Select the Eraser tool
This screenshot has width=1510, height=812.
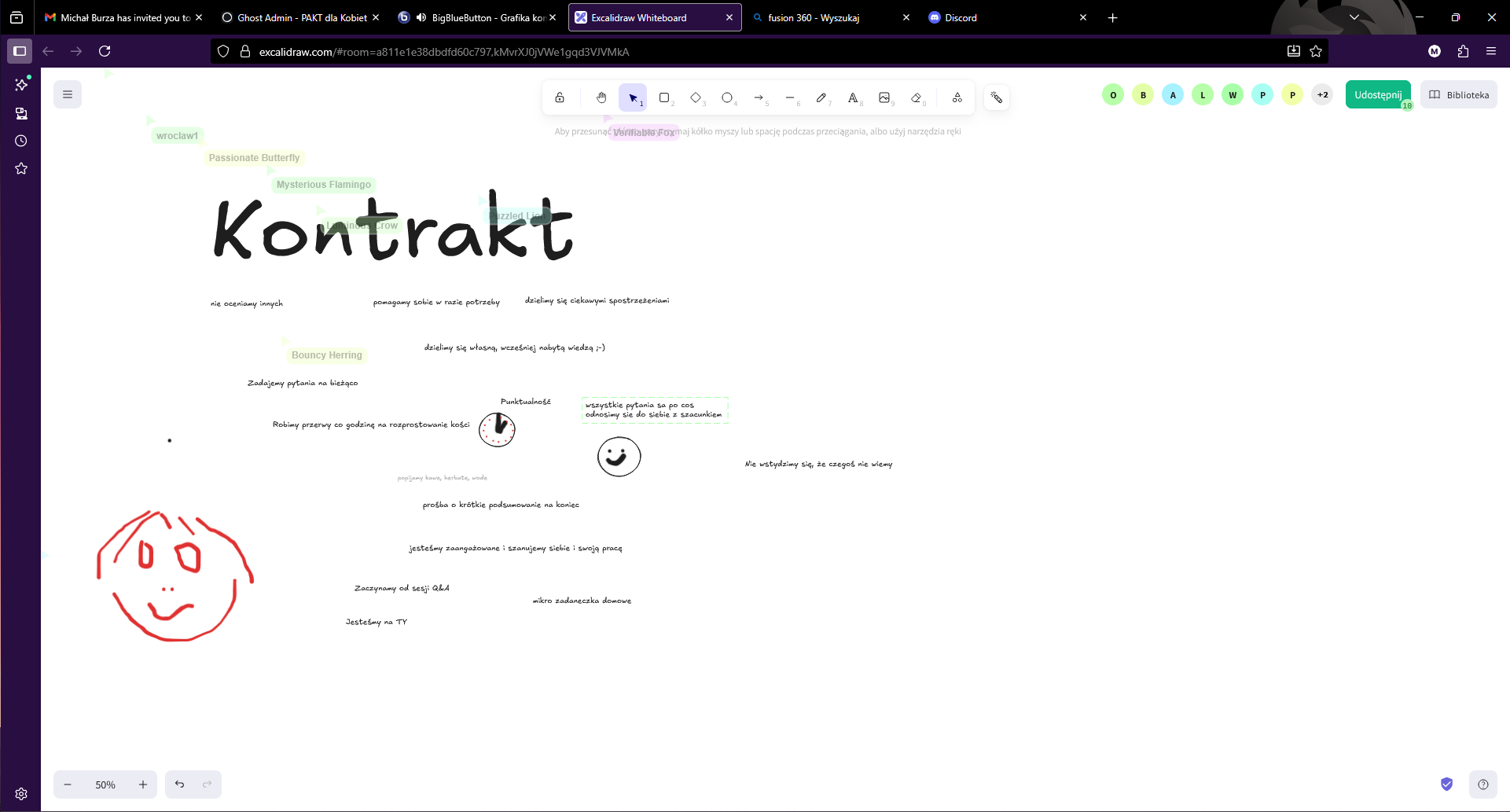pyautogui.click(x=916, y=97)
